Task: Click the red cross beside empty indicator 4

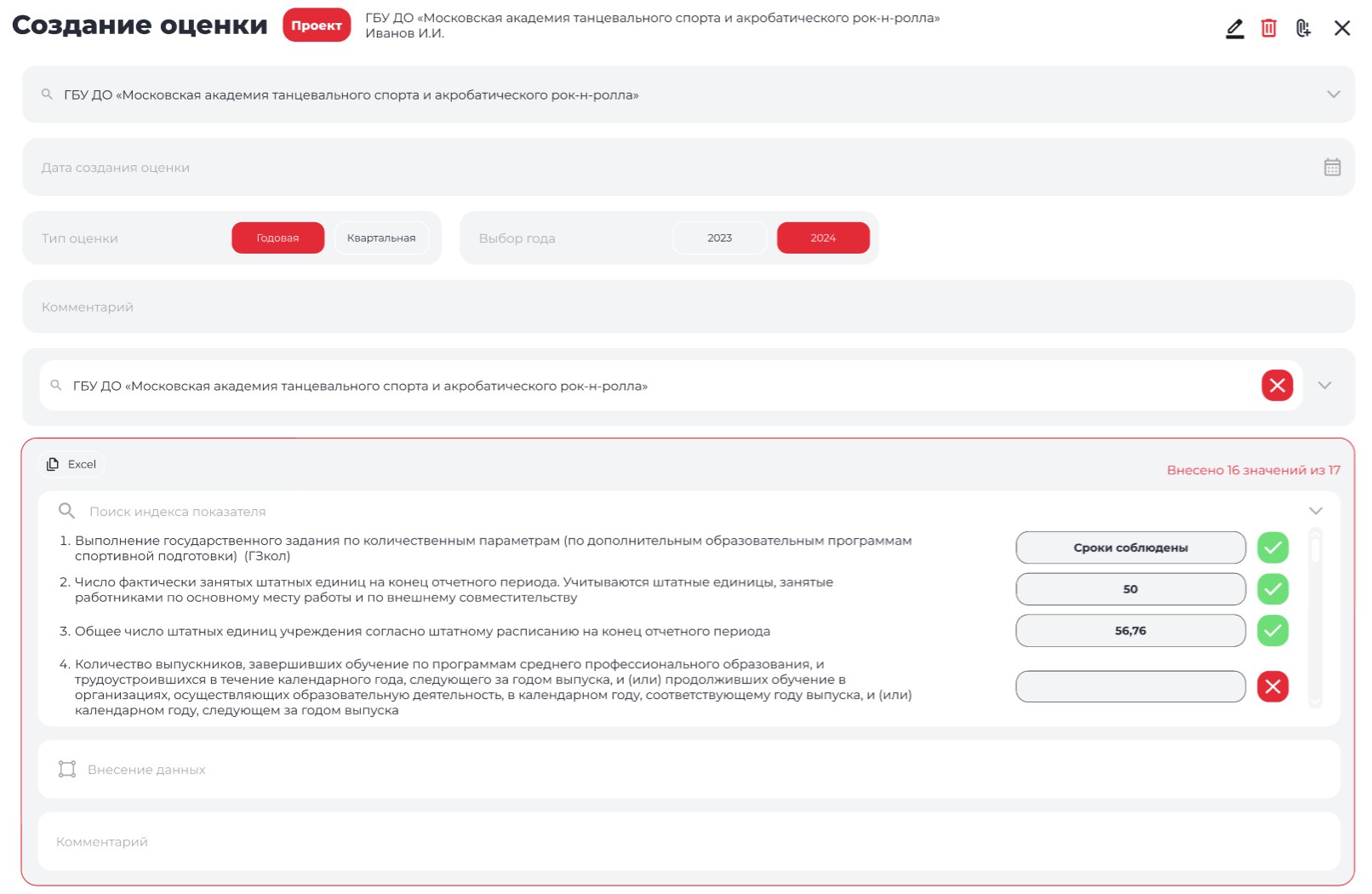Action: click(x=1272, y=686)
